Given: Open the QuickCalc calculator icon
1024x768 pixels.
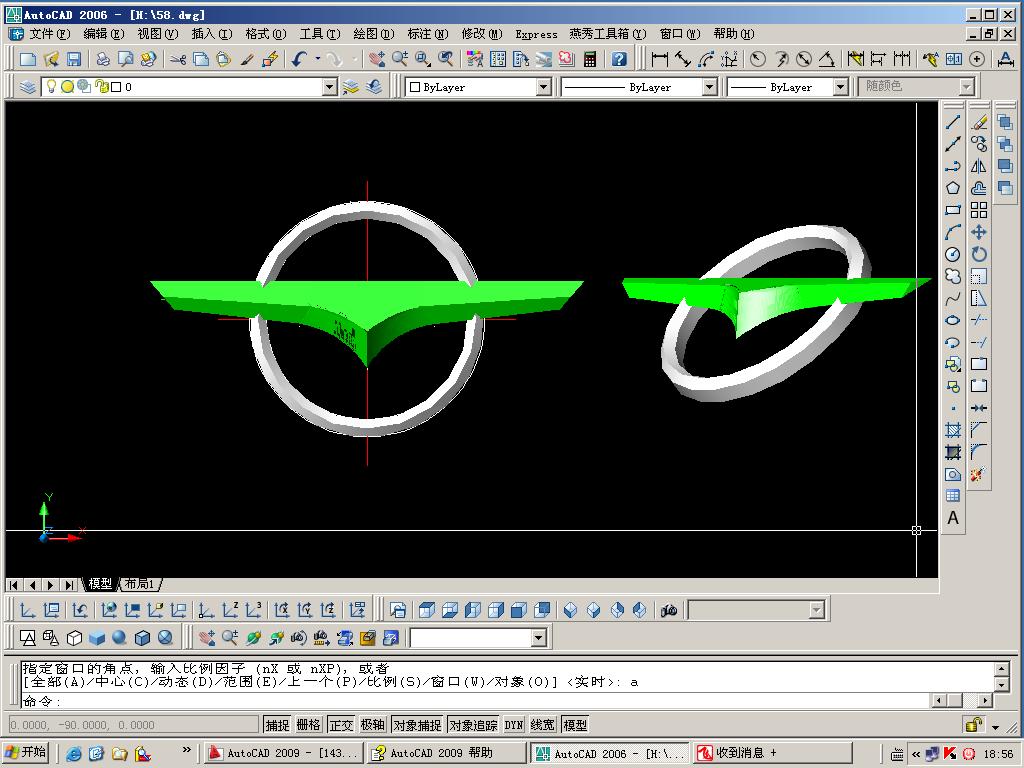Looking at the screenshot, I should (x=590, y=59).
